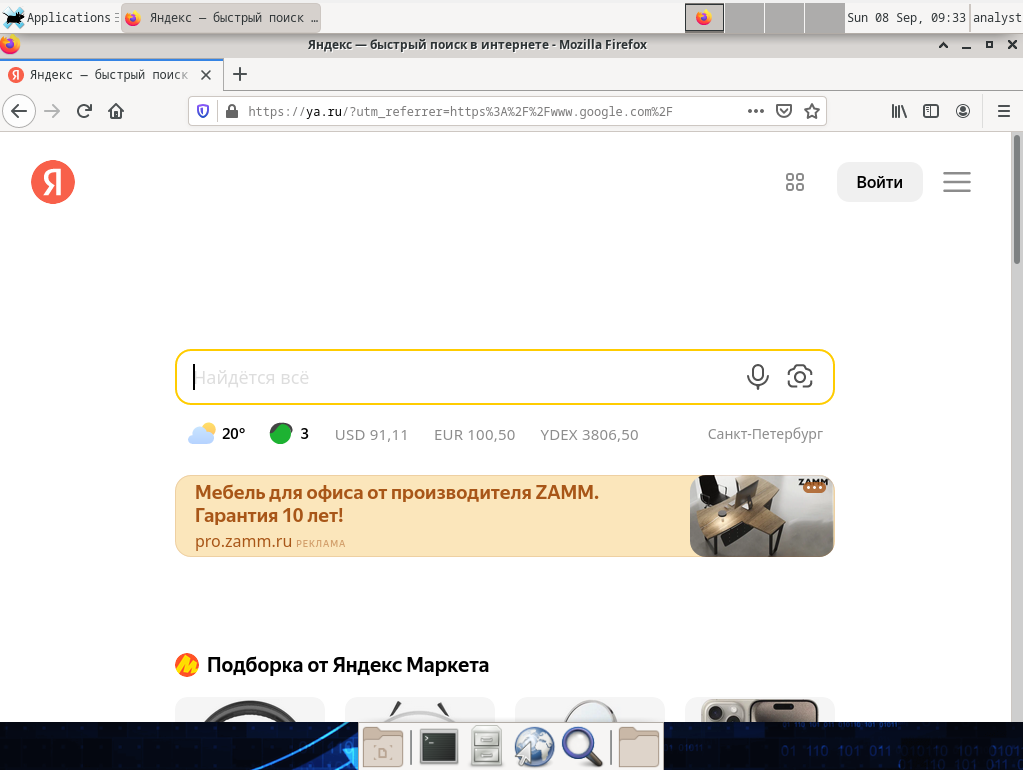Switch to the first workspace
The image size is (1023, 770).
(704, 18)
